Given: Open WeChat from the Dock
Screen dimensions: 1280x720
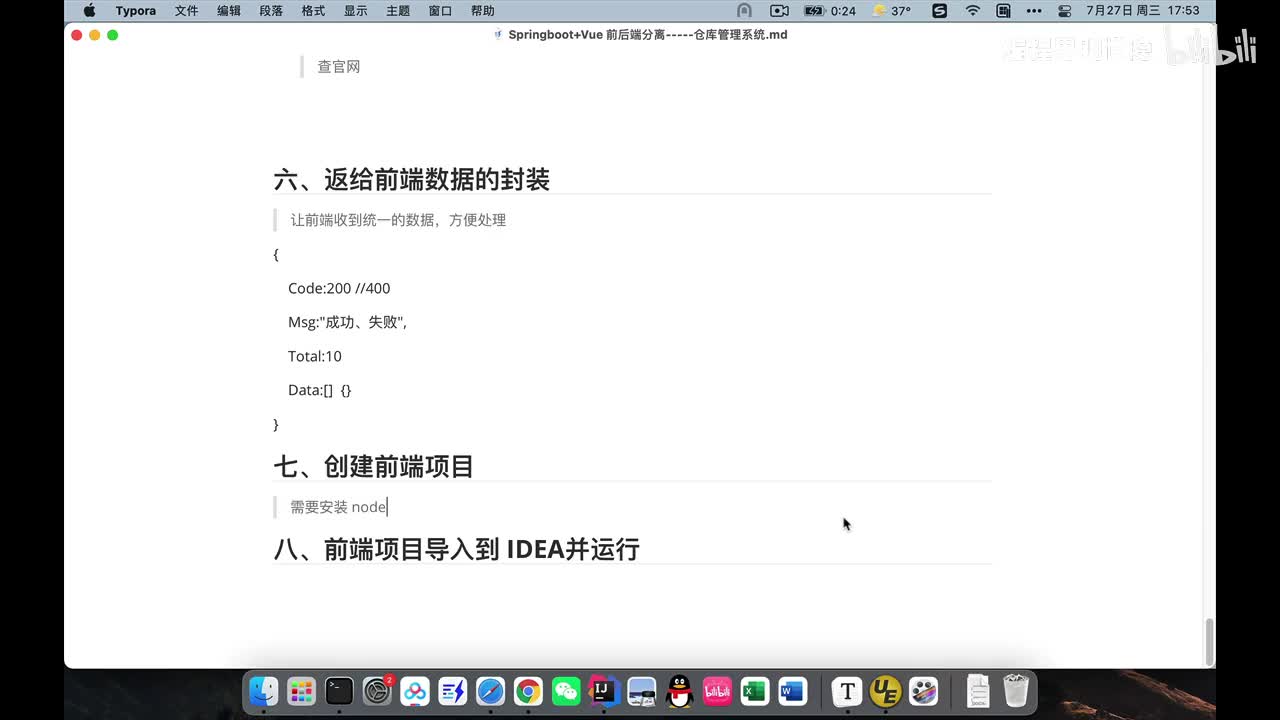Looking at the screenshot, I should (566, 691).
